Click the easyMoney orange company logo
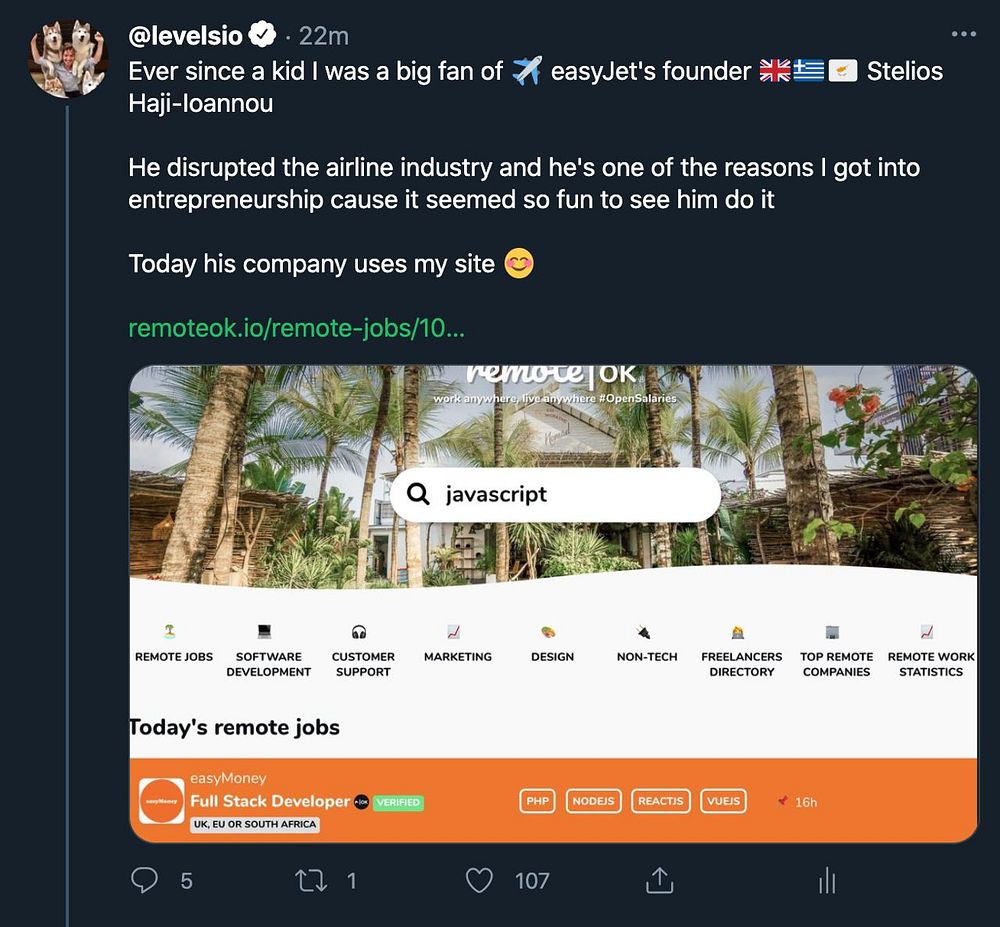 (x=161, y=801)
